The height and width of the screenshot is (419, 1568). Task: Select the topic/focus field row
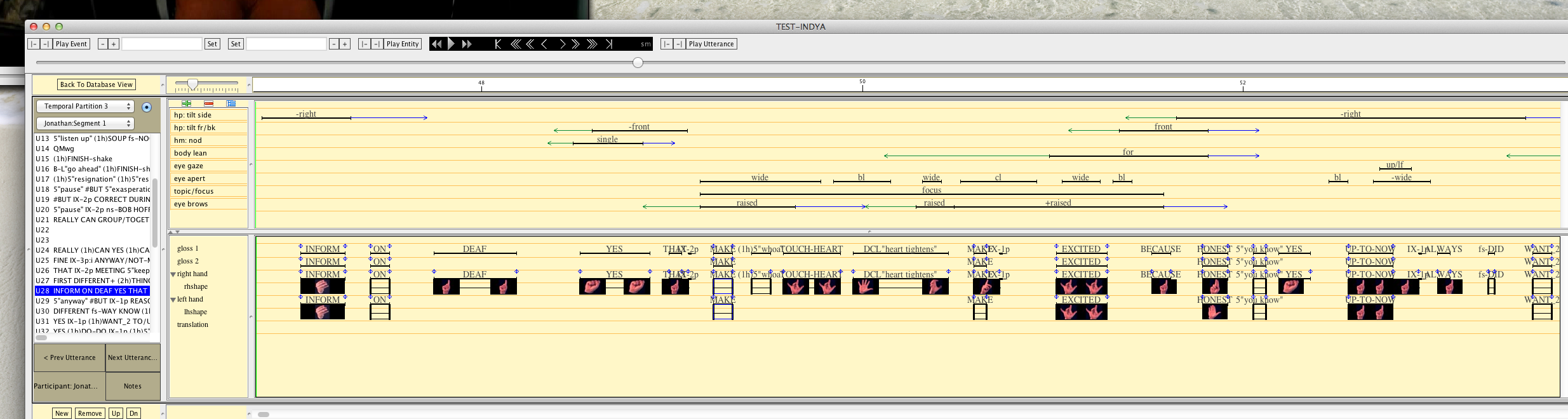208,191
